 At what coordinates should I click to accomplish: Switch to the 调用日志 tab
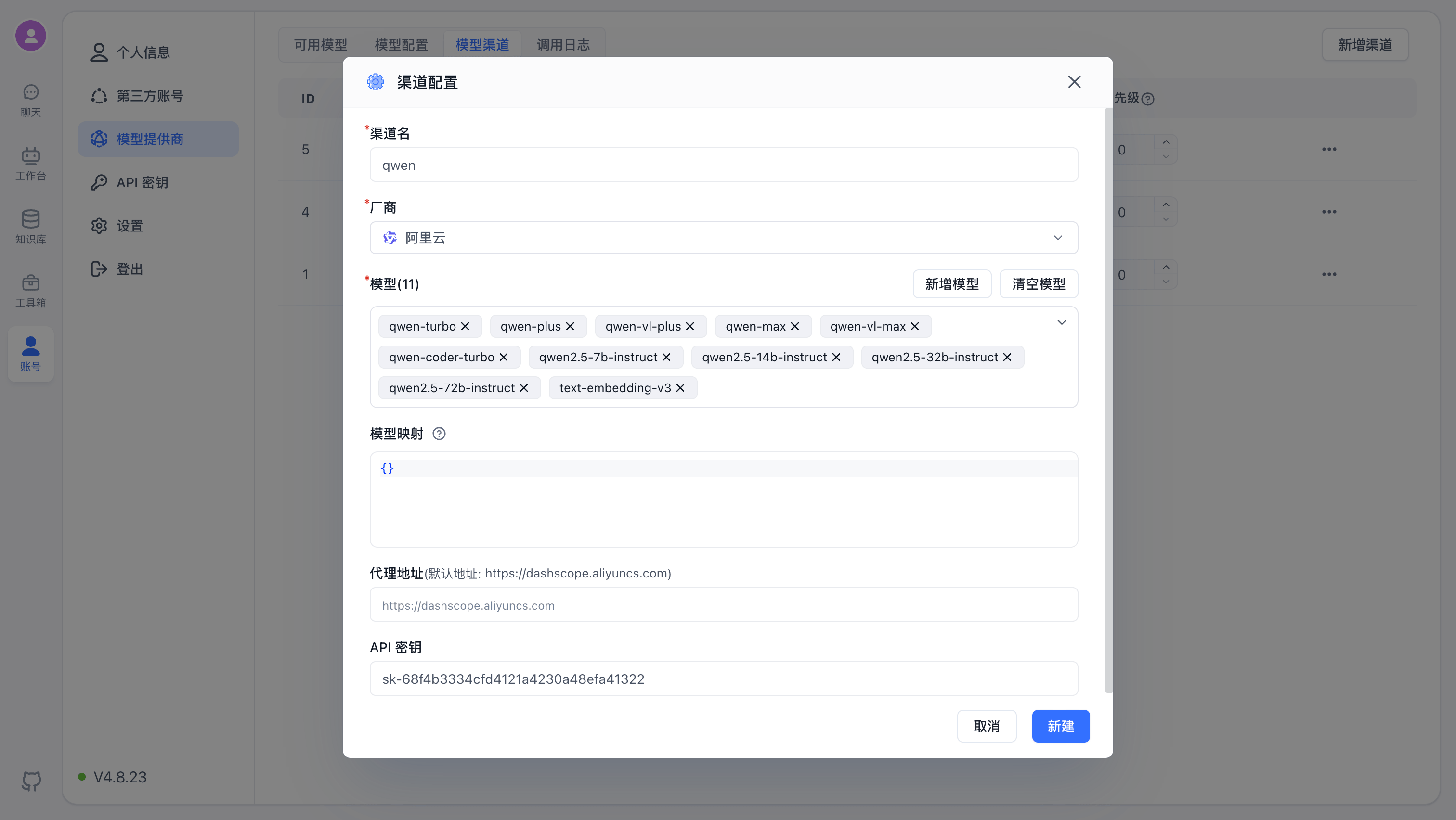[562, 45]
